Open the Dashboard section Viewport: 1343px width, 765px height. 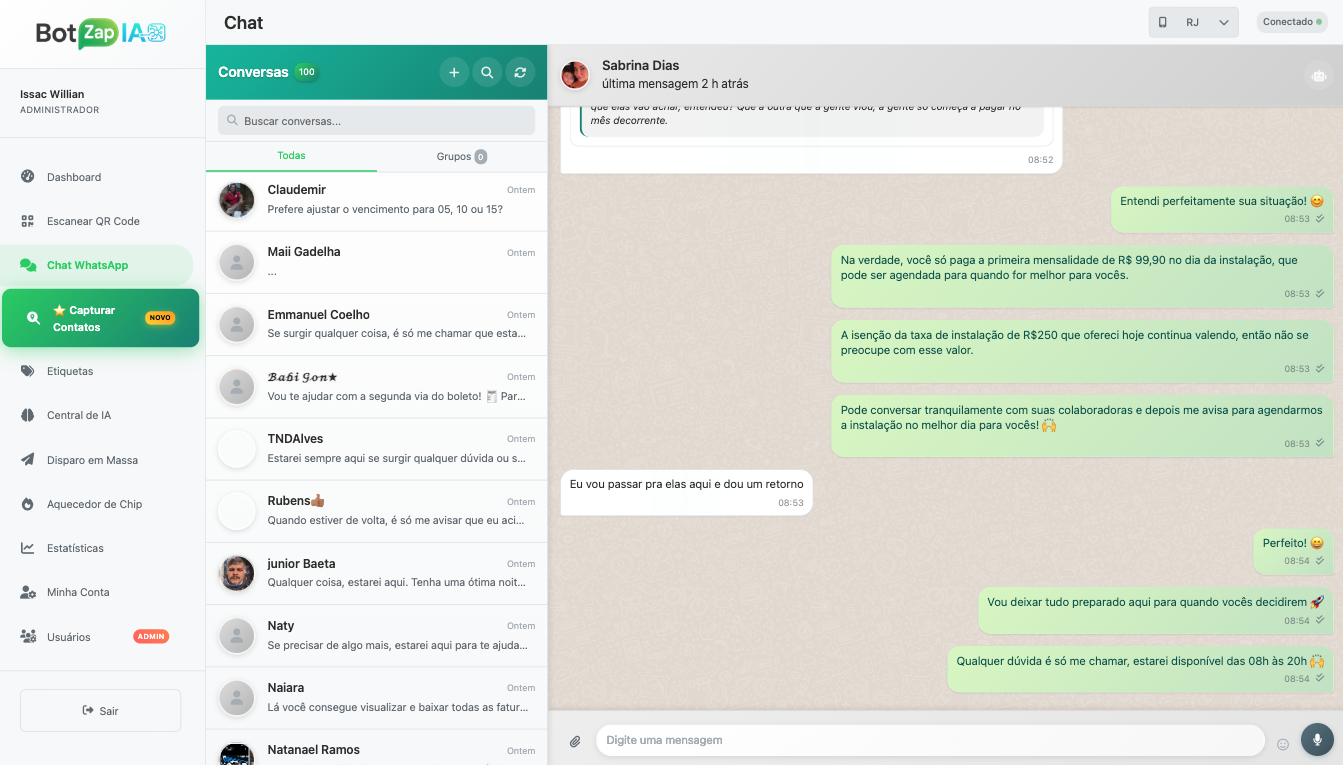(75, 176)
